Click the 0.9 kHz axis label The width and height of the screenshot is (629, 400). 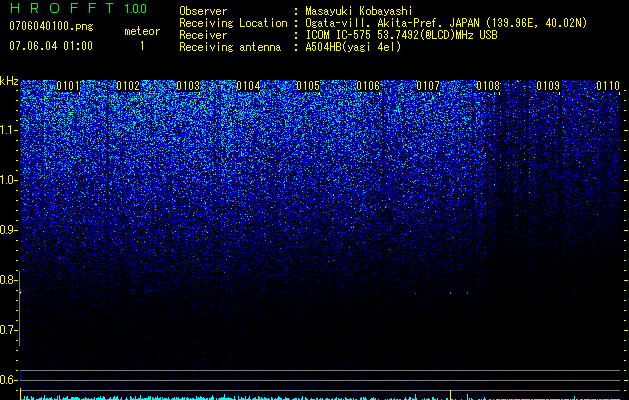click(8, 230)
